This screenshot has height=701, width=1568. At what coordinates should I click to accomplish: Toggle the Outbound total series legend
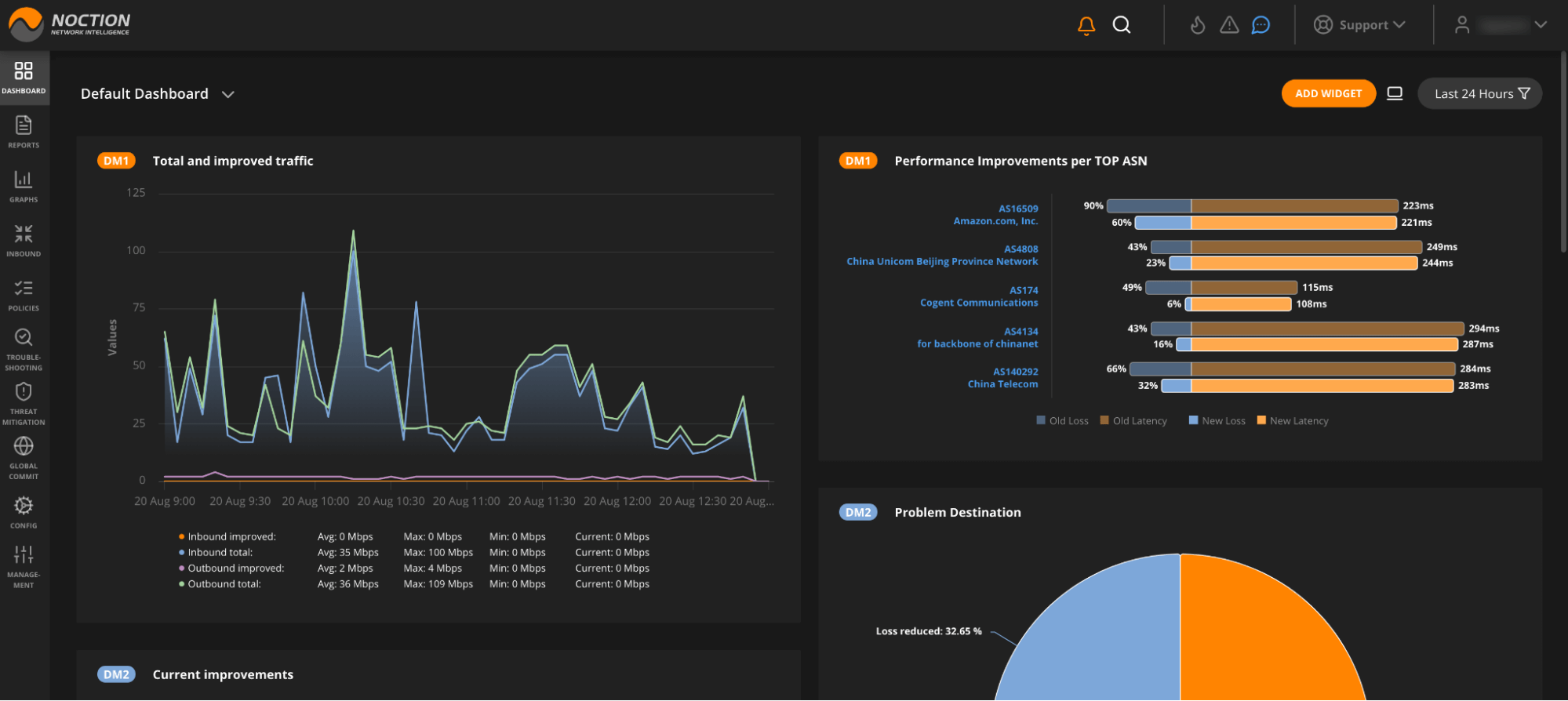[220, 584]
